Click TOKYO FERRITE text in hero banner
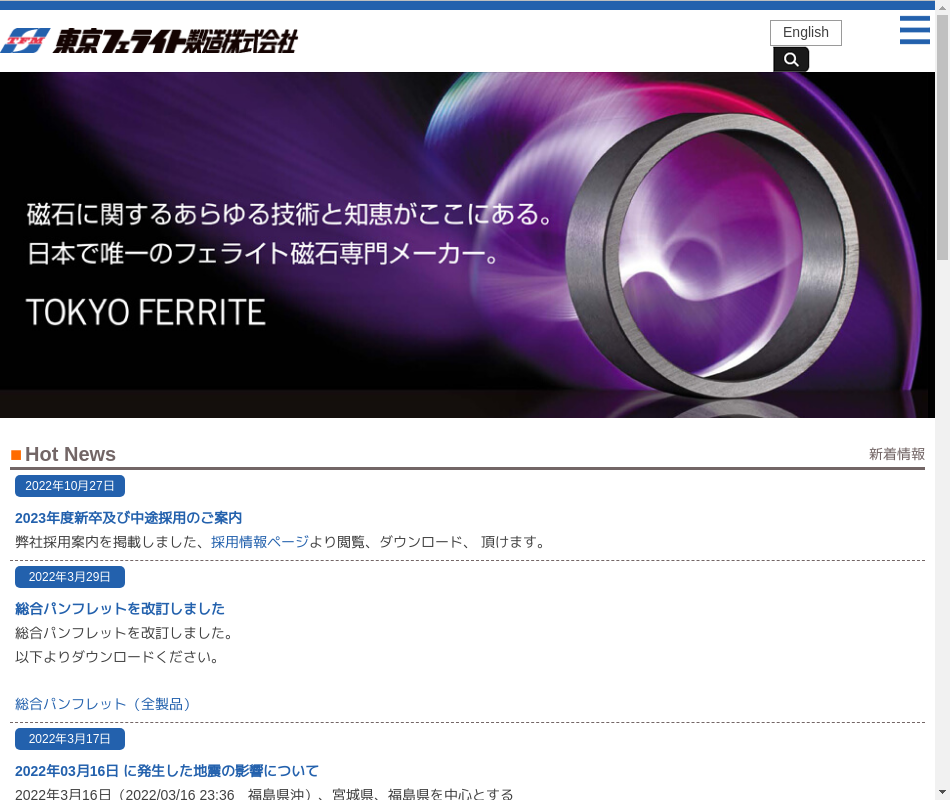Image resolution: width=950 pixels, height=800 pixels. [146, 312]
